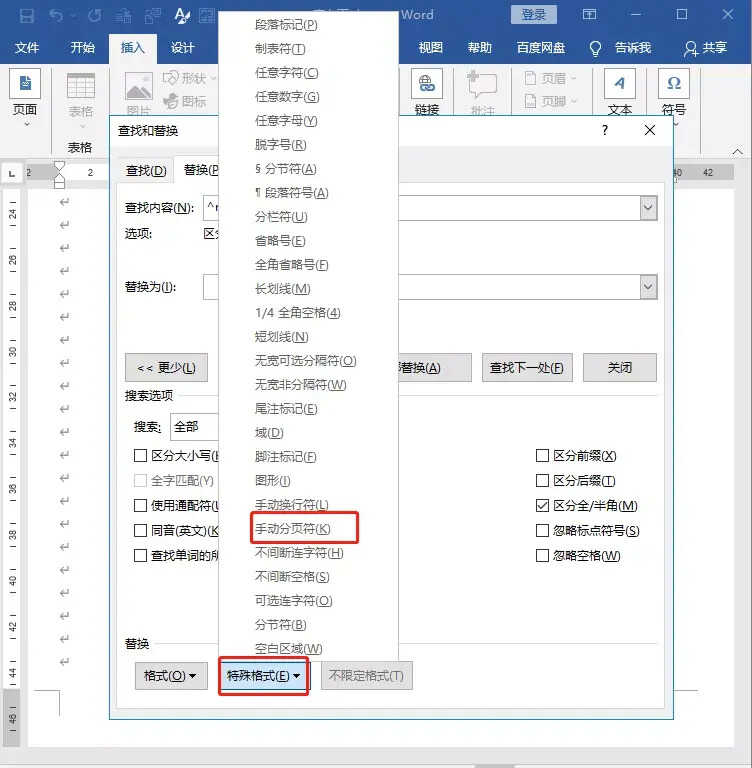Toggle 使用通配符 checkbox
Screen dimensions: 752x768
pos(140,505)
